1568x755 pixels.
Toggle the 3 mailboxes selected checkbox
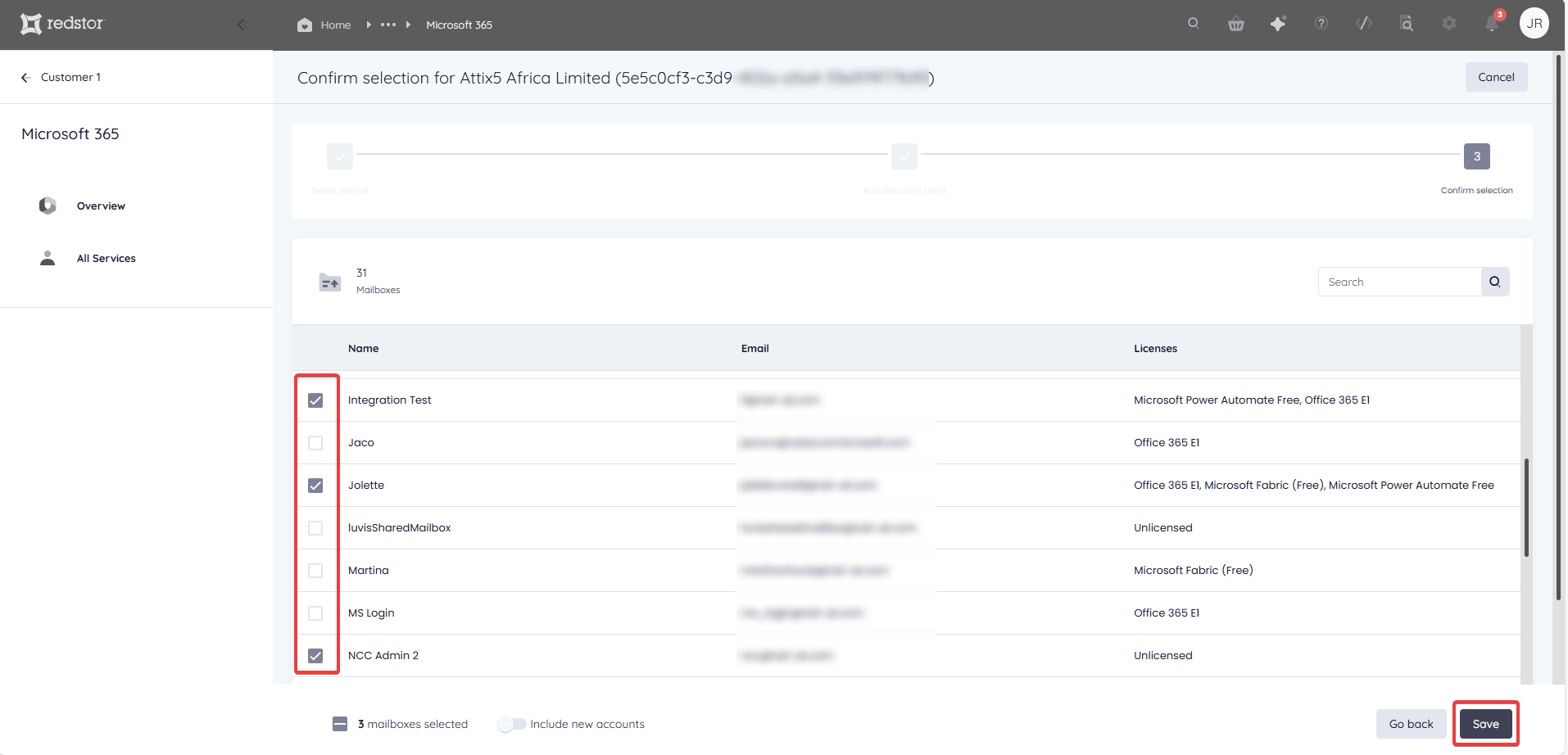pos(340,724)
